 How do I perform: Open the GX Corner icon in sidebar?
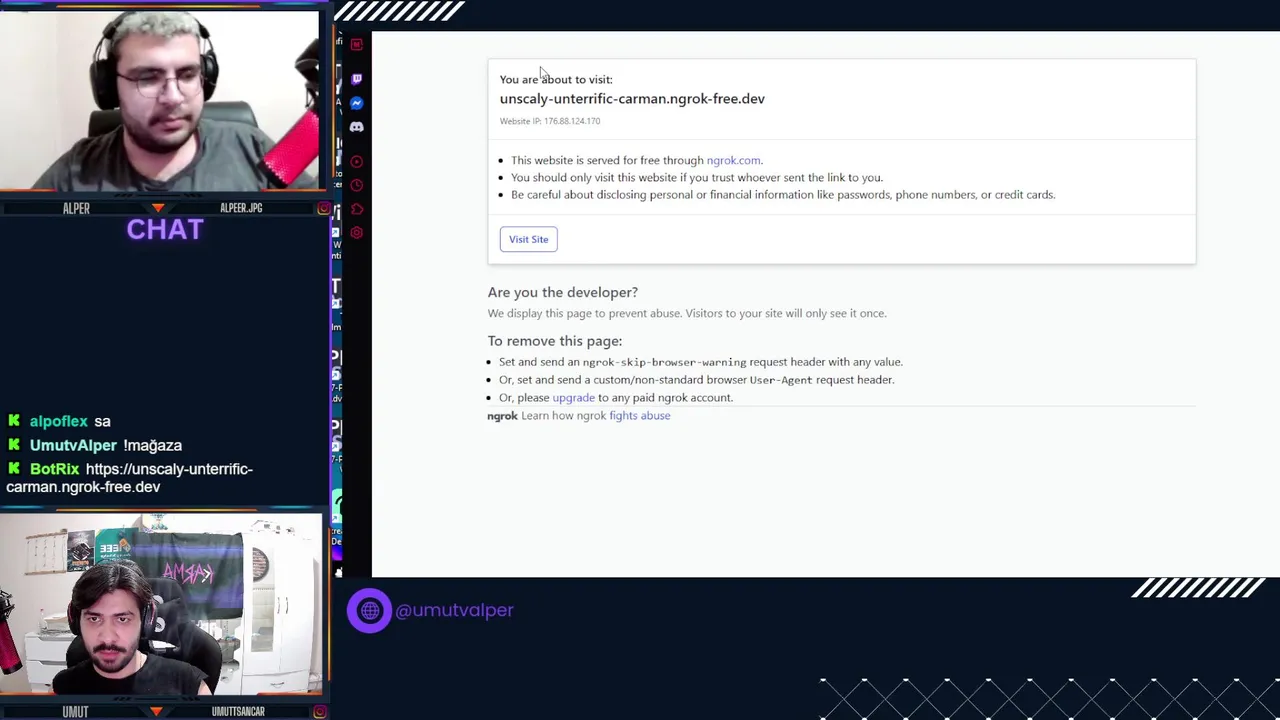pos(356,44)
